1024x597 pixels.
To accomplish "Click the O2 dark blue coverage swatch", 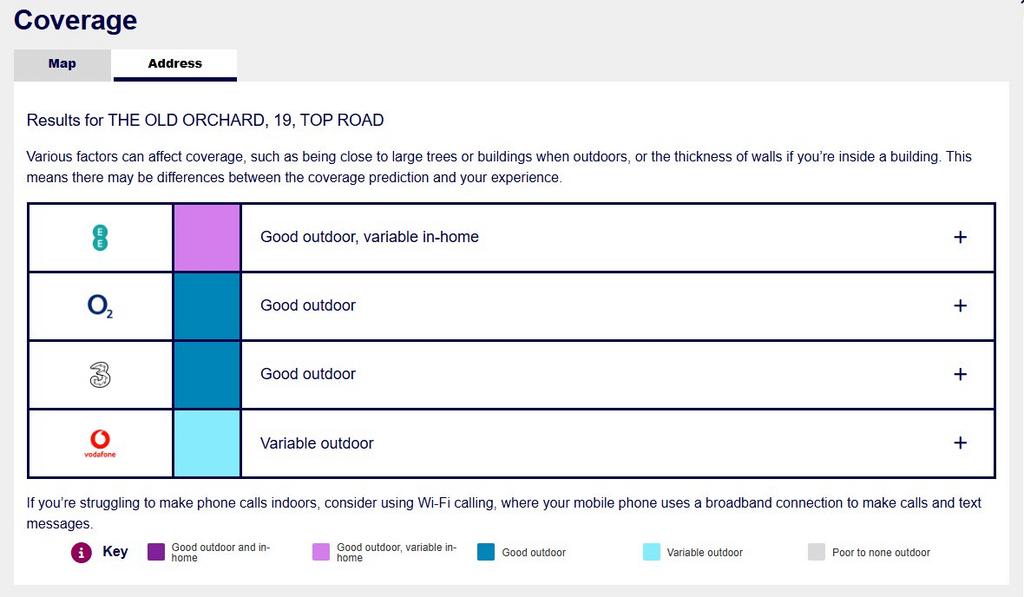I will point(207,306).
